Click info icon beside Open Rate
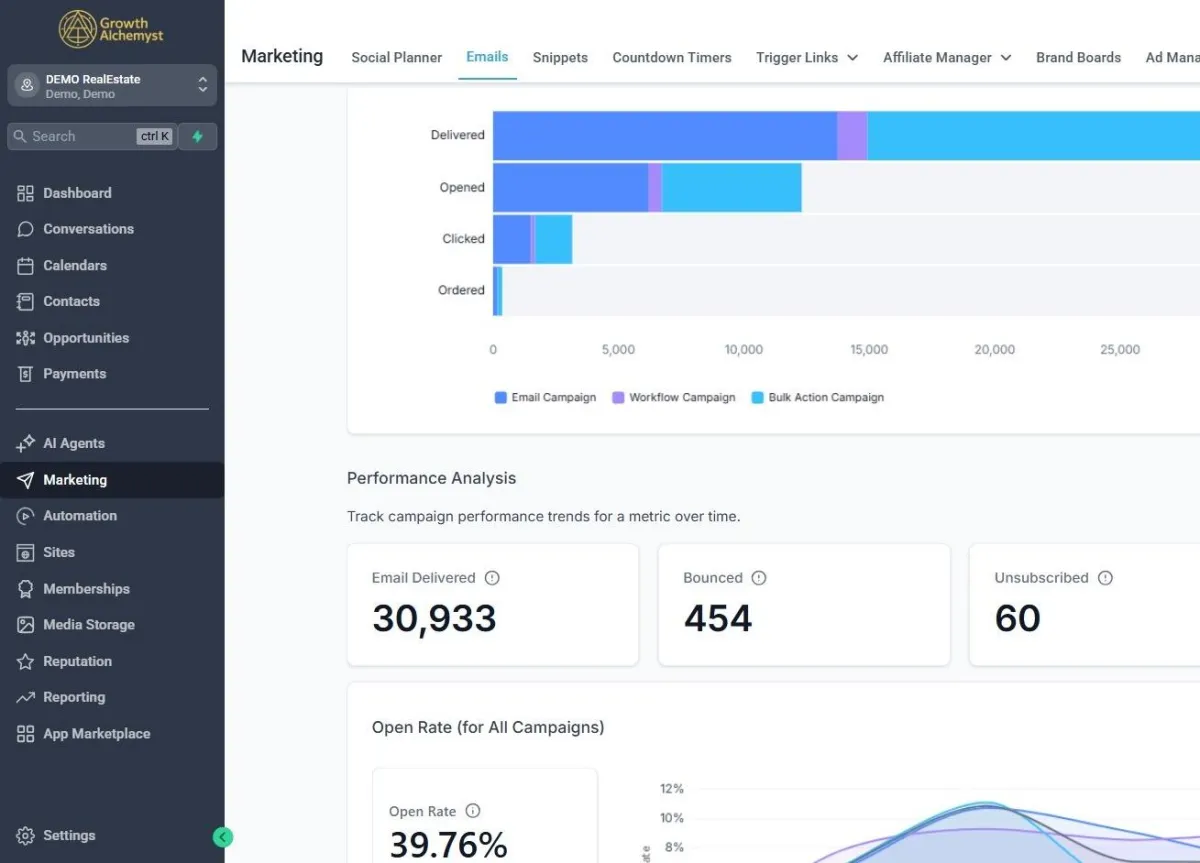Image resolution: width=1200 pixels, height=863 pixels. point(473,812)
